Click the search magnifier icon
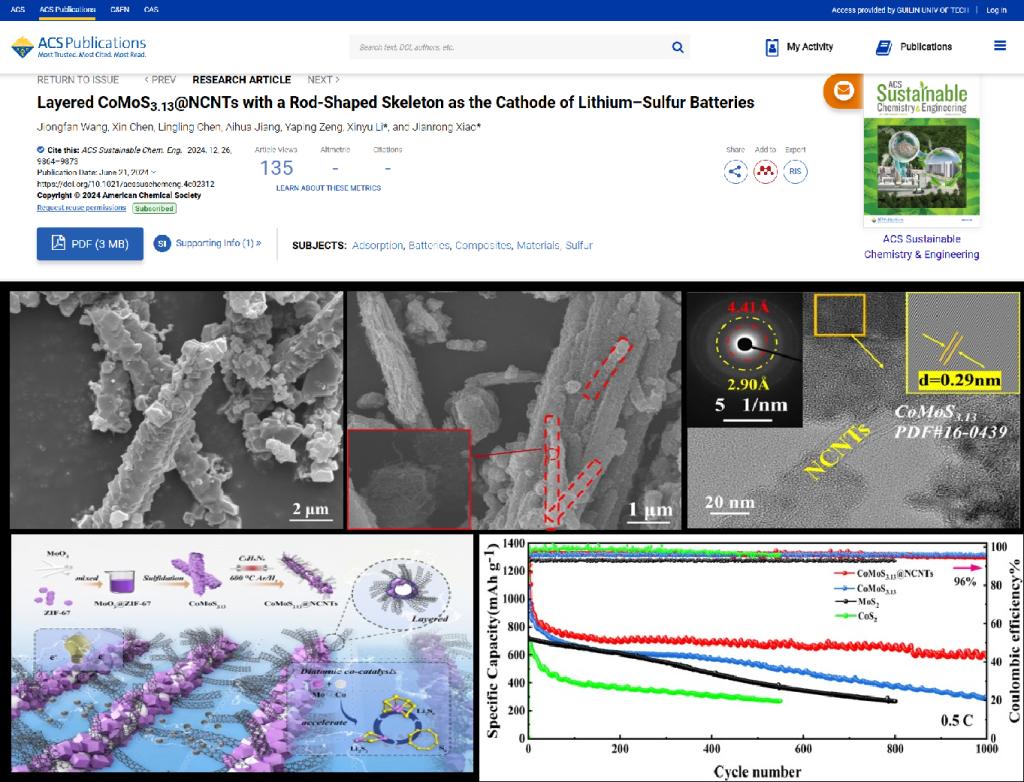The width and height of the screenshot is (1024, 782). pyautogui.click(x=677, y=47)
